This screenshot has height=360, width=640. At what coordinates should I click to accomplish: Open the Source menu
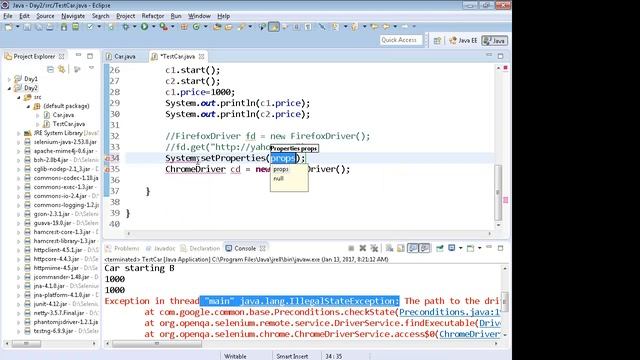tap(45, 16)
